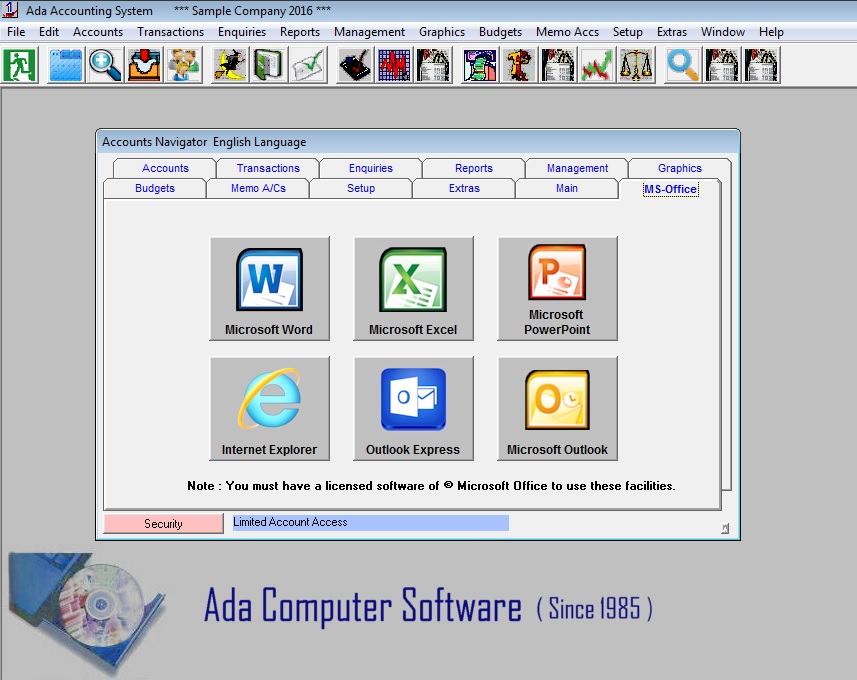This screenshot has height=680, width=857.
Task: Open the Window menu
Action: [723, 32]
